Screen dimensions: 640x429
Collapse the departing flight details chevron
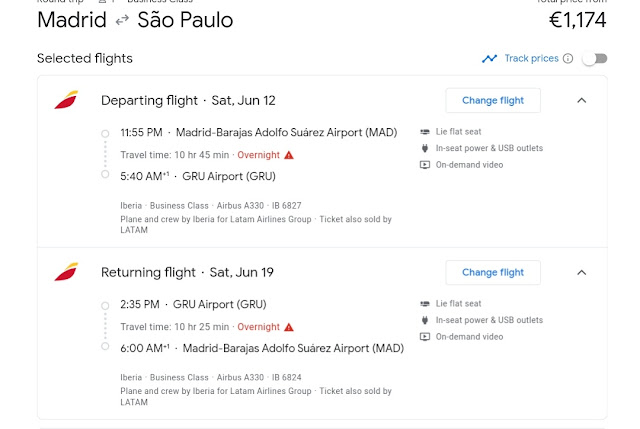click(582, 100)
